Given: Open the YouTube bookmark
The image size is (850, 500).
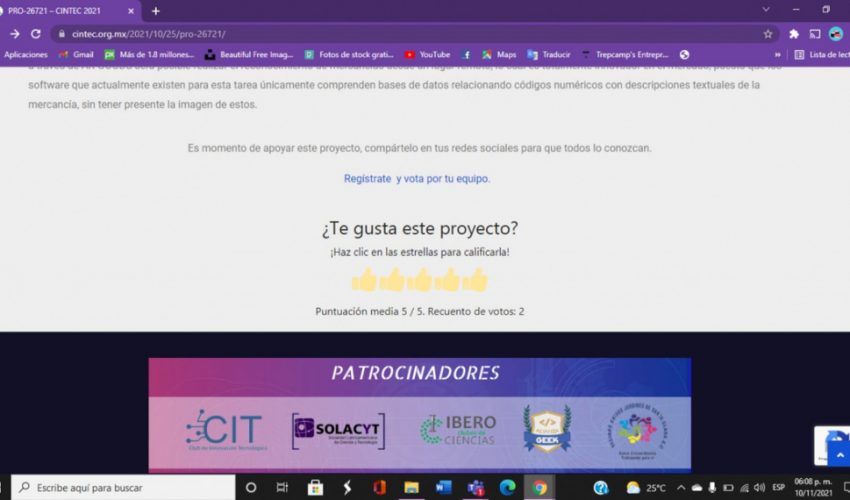Looking at the screenshot, I should coord(427,55).
